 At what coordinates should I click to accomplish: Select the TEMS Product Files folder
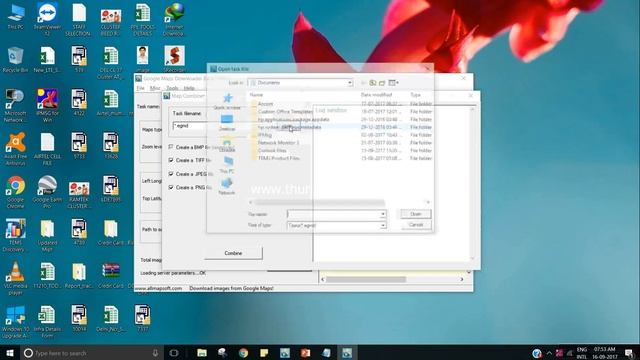pos(279,158)
